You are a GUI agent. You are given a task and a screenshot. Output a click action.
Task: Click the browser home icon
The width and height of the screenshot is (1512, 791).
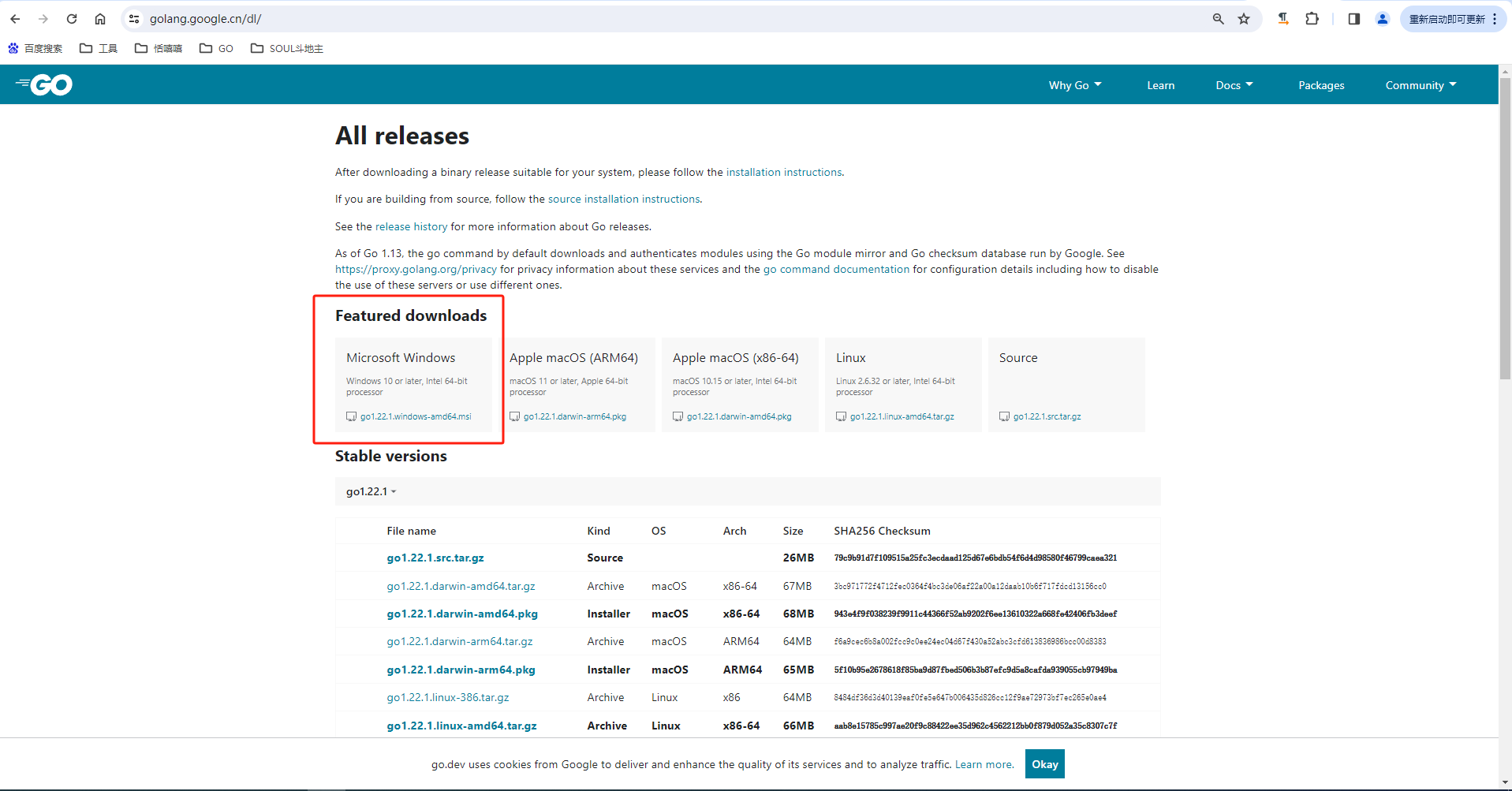100,19
